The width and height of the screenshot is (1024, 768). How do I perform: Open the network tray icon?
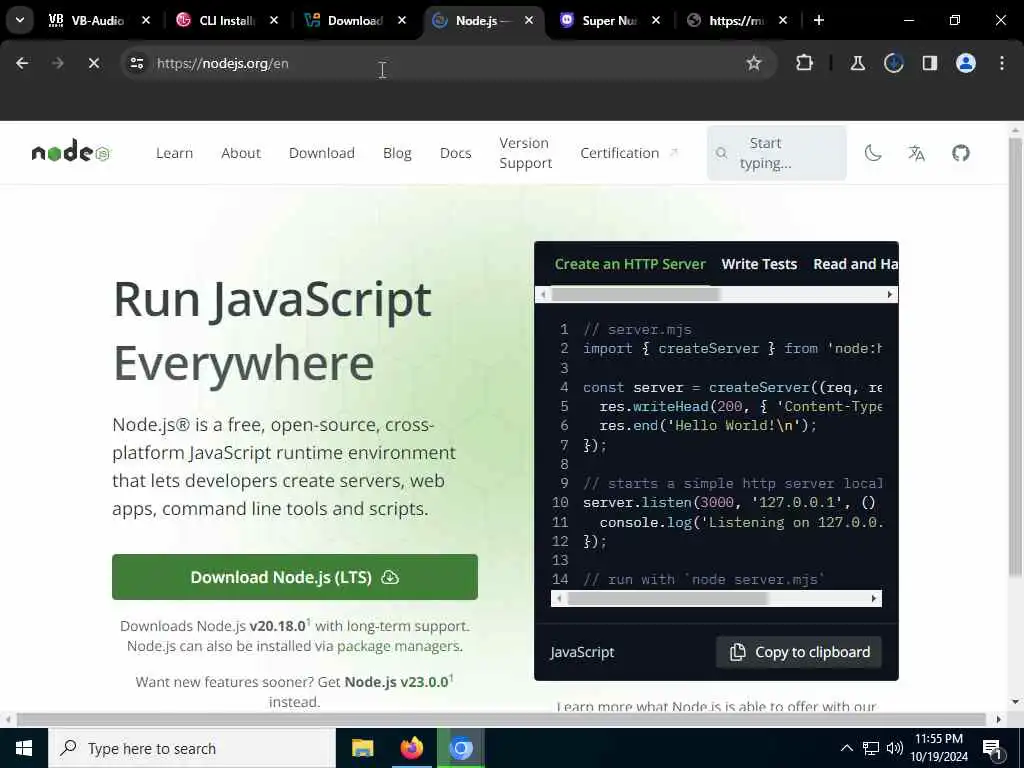coord(871,748)
